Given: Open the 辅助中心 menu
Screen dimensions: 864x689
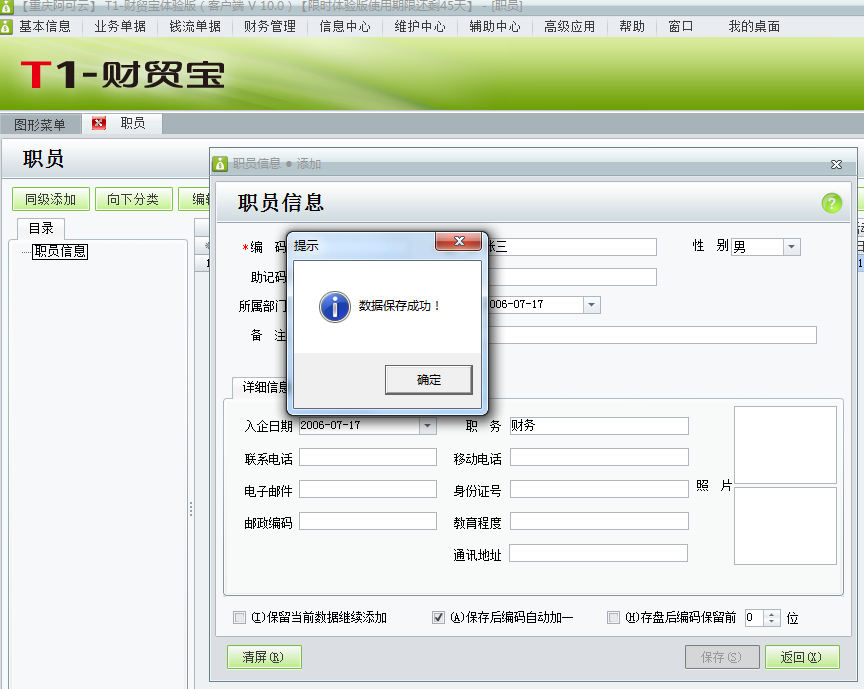Looking at the screenshot, I should [x=495, y=26].
